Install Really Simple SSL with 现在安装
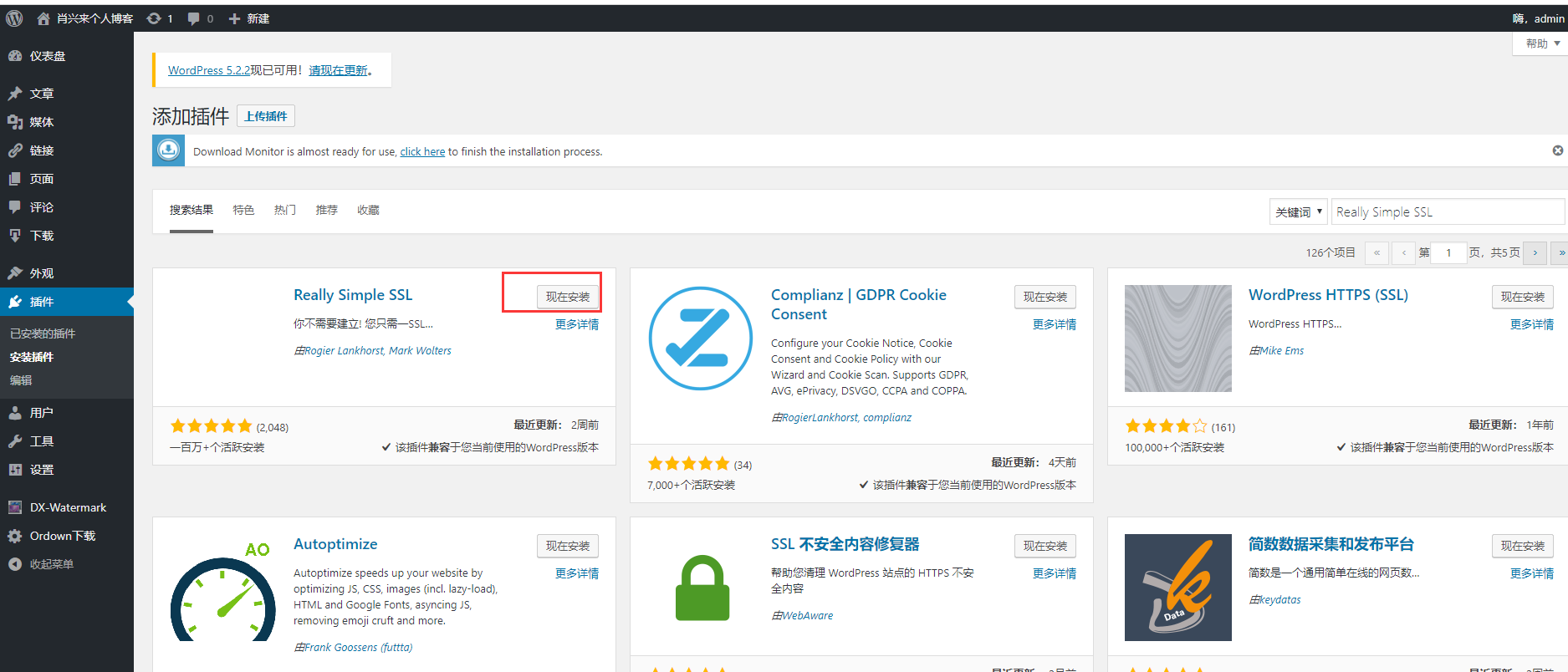 (568, 297)
